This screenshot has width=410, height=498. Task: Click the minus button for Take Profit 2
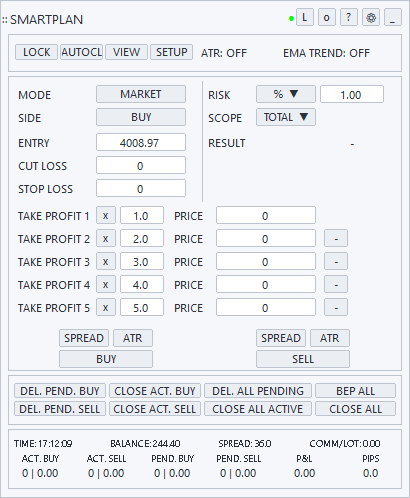(x=336, y=238)
